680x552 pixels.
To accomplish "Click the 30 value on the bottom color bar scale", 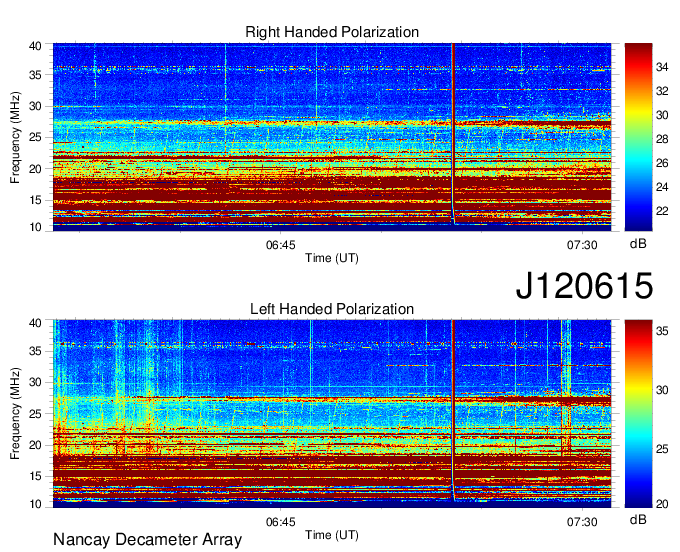I will 662,390.
